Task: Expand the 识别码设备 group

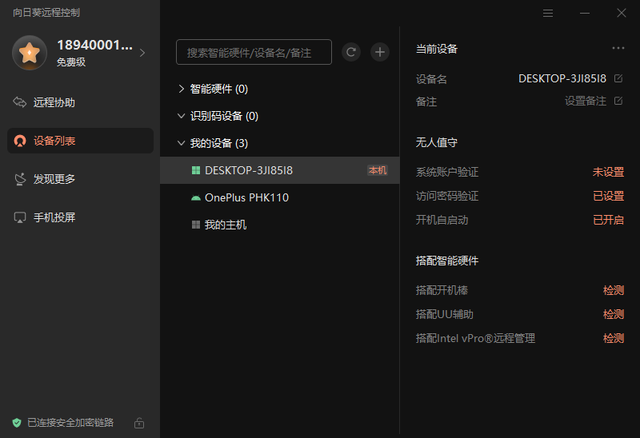Action: click(x=181, y=116)
